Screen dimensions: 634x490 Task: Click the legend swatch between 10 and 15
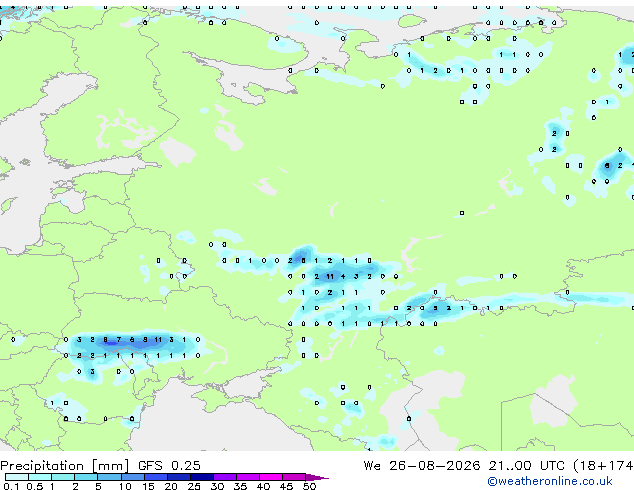pos(132,477)
